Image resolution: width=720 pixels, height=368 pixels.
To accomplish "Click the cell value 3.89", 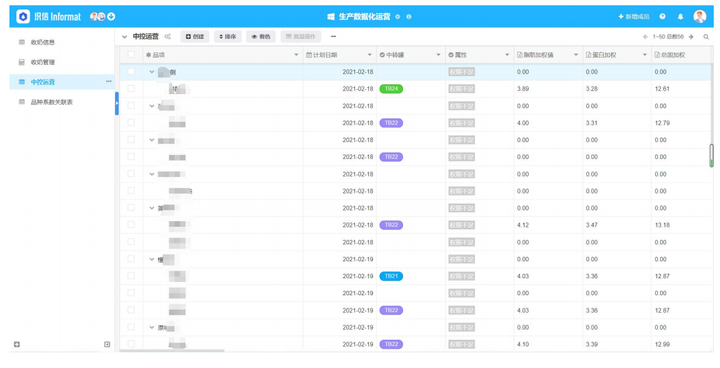I will point(523,89).
